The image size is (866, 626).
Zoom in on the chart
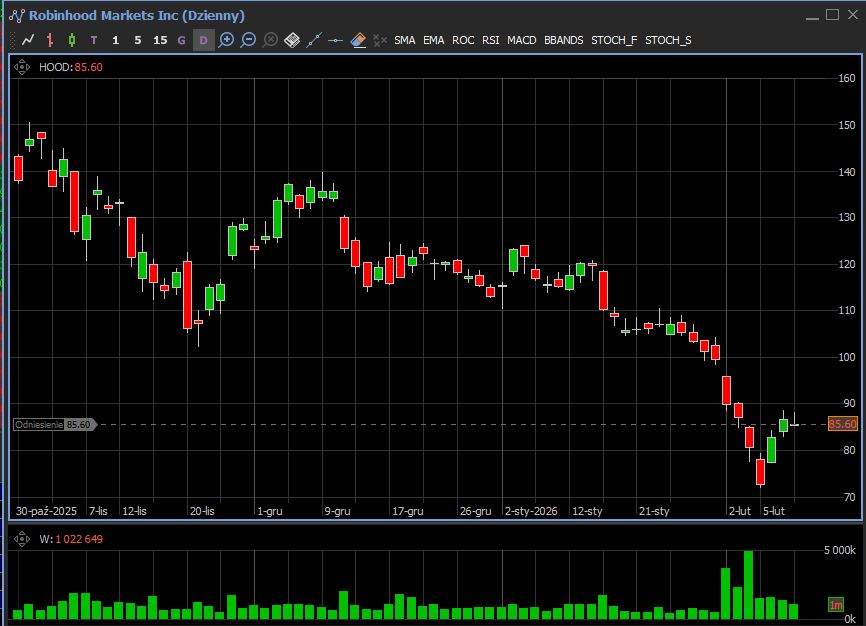tap(226, 40)
